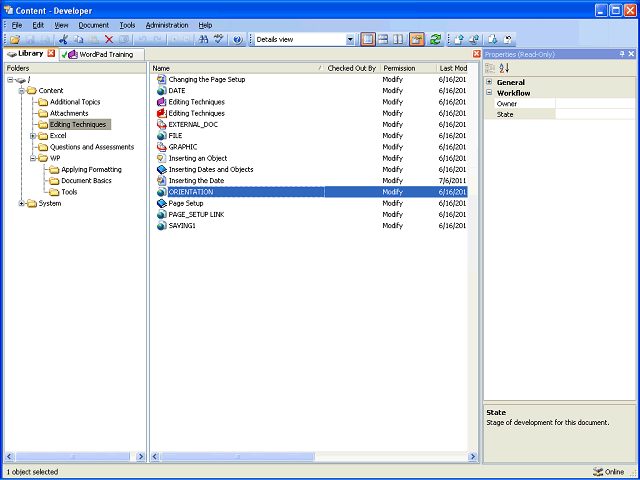
Task: Collapse the Content folder node
Action: point(22,91)
